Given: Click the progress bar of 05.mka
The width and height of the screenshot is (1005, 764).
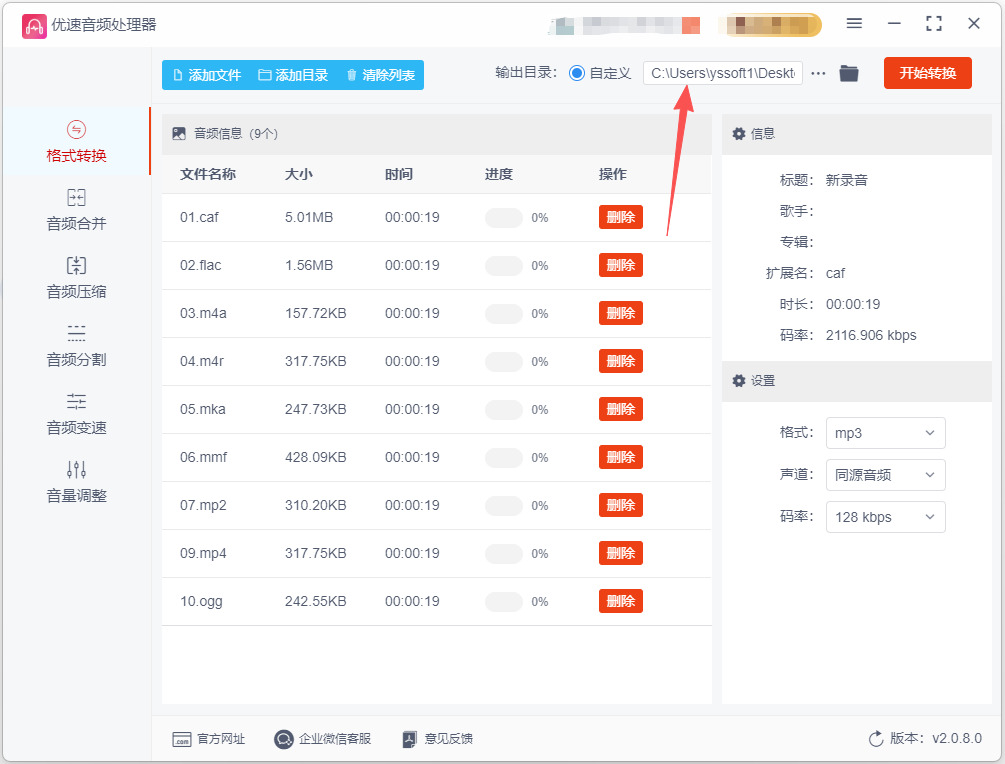Looking at the screenshot, I should coord(504,410).
